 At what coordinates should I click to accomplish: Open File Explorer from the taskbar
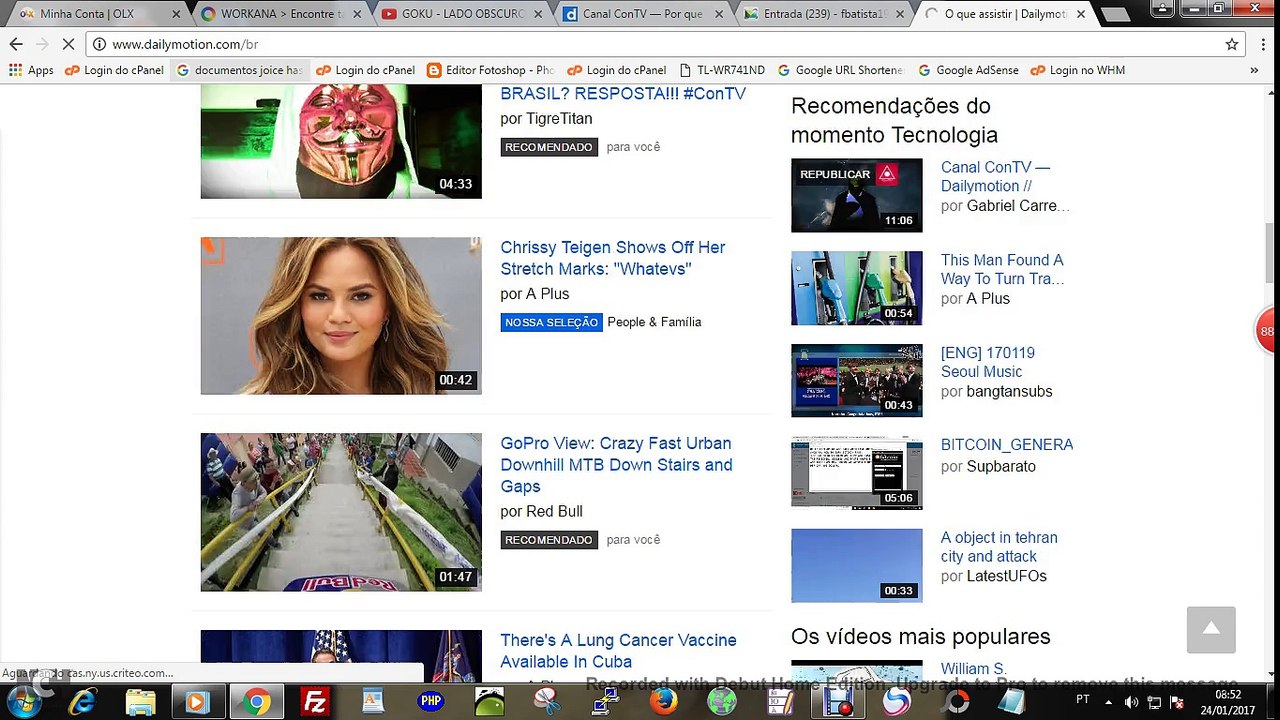140,701
